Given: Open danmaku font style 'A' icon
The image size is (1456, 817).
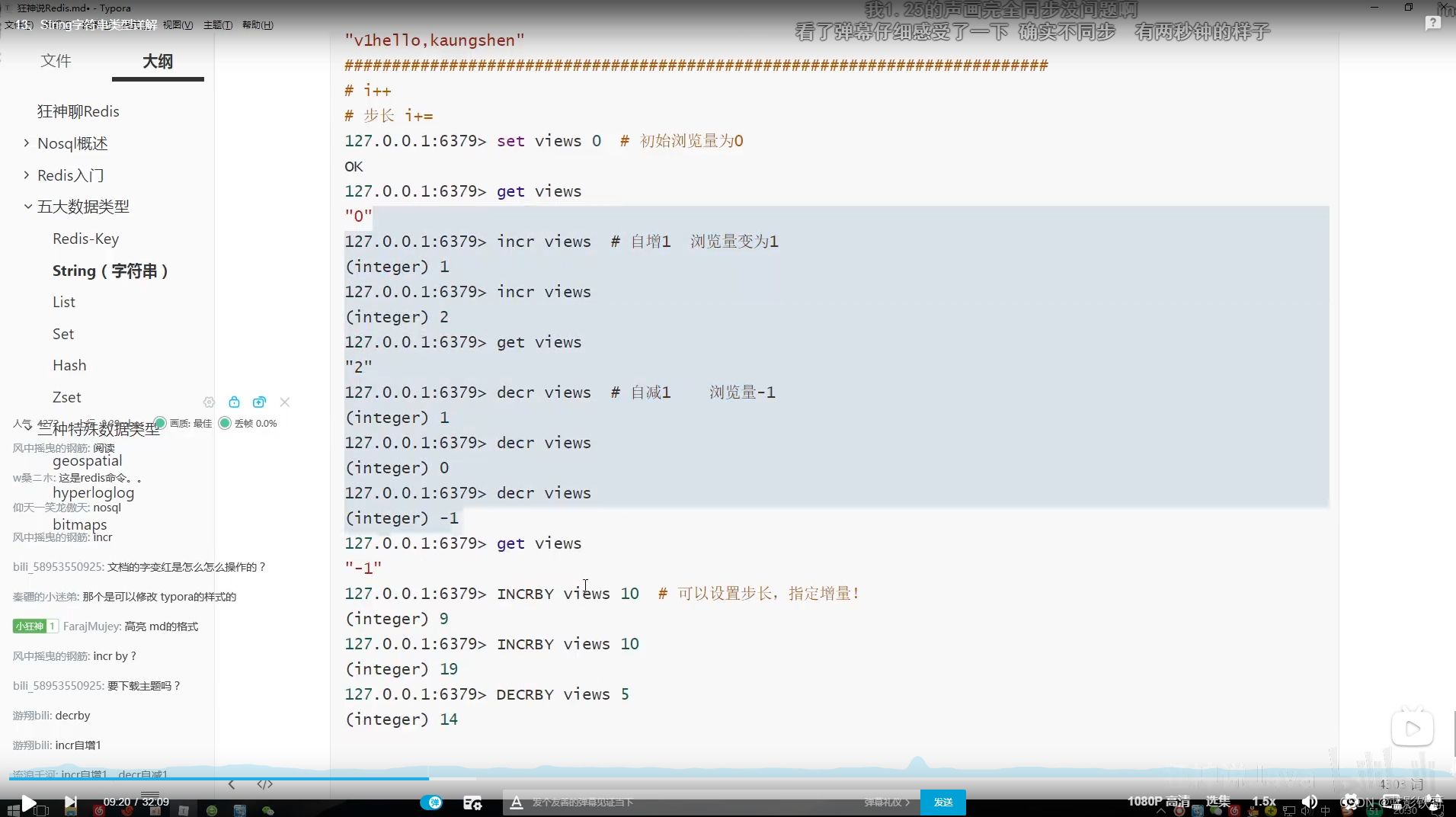Looking at the screenshot, I should 517,803.
